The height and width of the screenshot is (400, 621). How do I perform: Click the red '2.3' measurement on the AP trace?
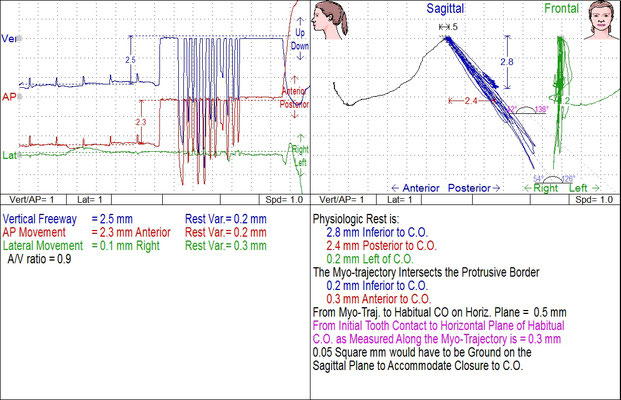[x=141, y=122]
